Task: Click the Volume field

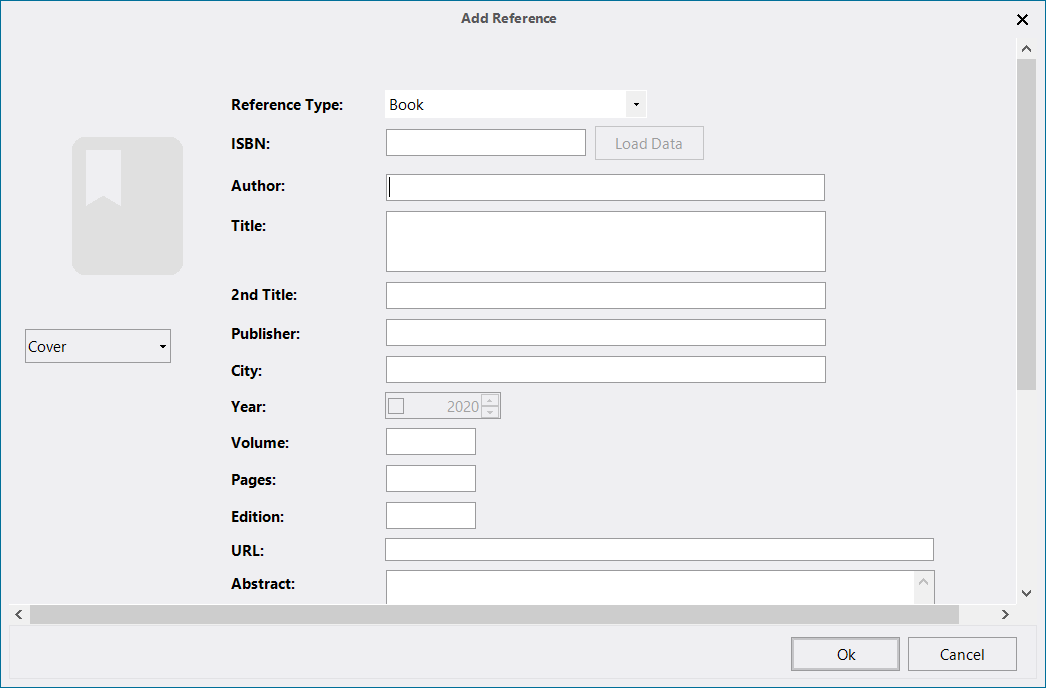Action: pyautogui.click(x=430, y=442)
